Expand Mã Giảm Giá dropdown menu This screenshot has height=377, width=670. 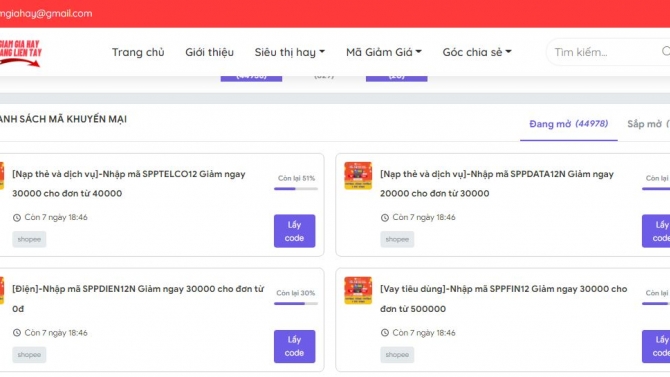click(x=384, y=52)
